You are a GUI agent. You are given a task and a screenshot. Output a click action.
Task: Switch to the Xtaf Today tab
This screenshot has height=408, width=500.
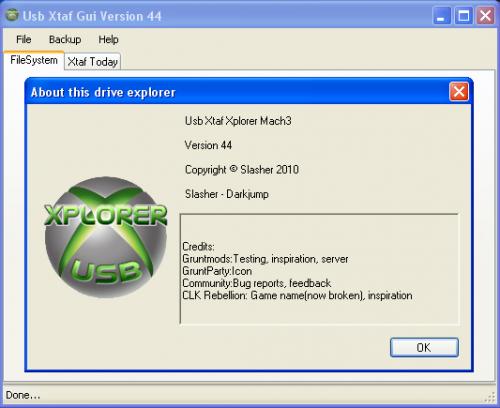[93, 62]
